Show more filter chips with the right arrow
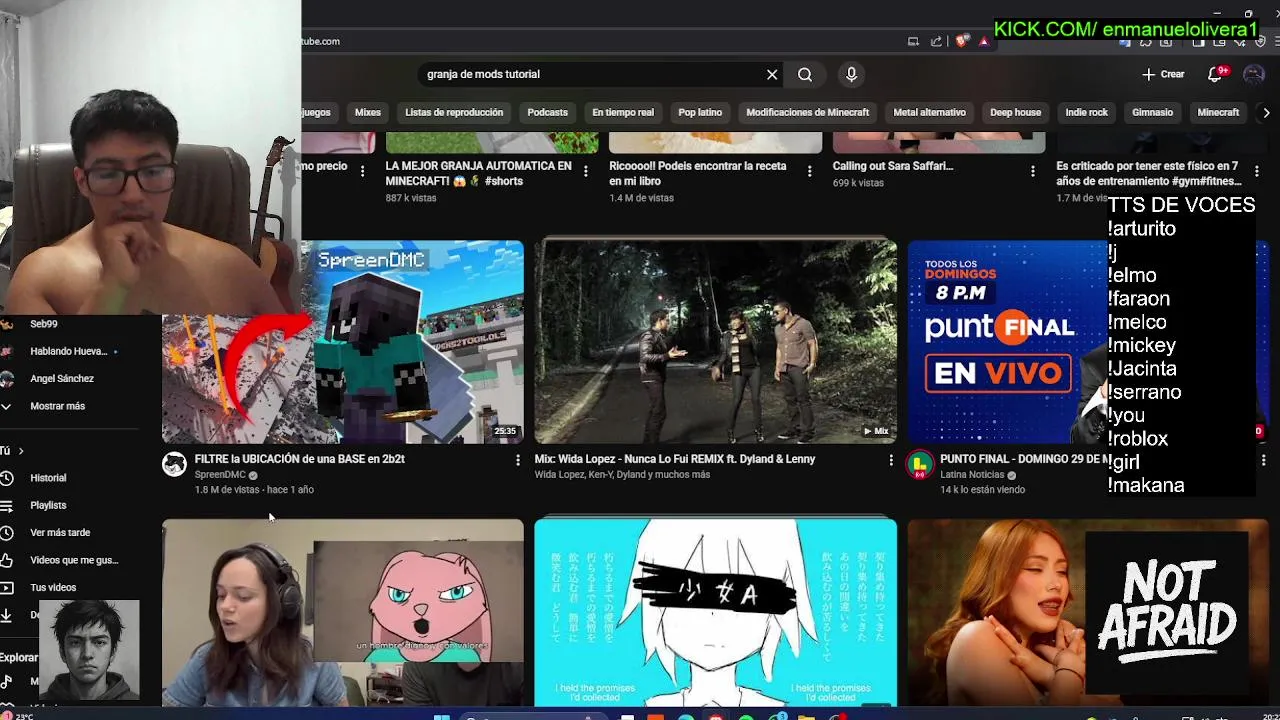 [1266, 112]
